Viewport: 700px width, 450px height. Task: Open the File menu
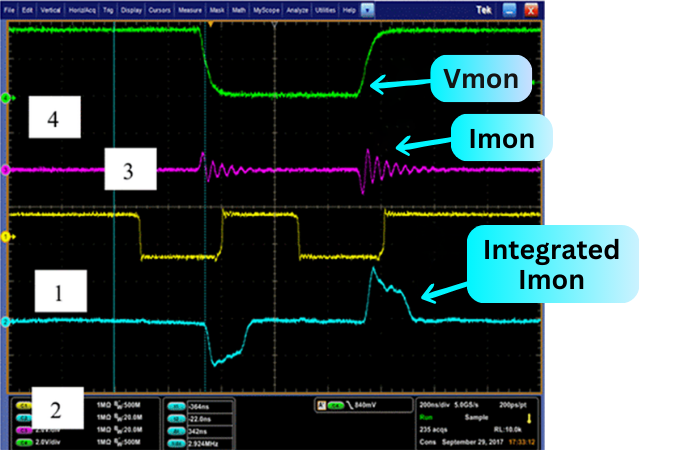10,7
